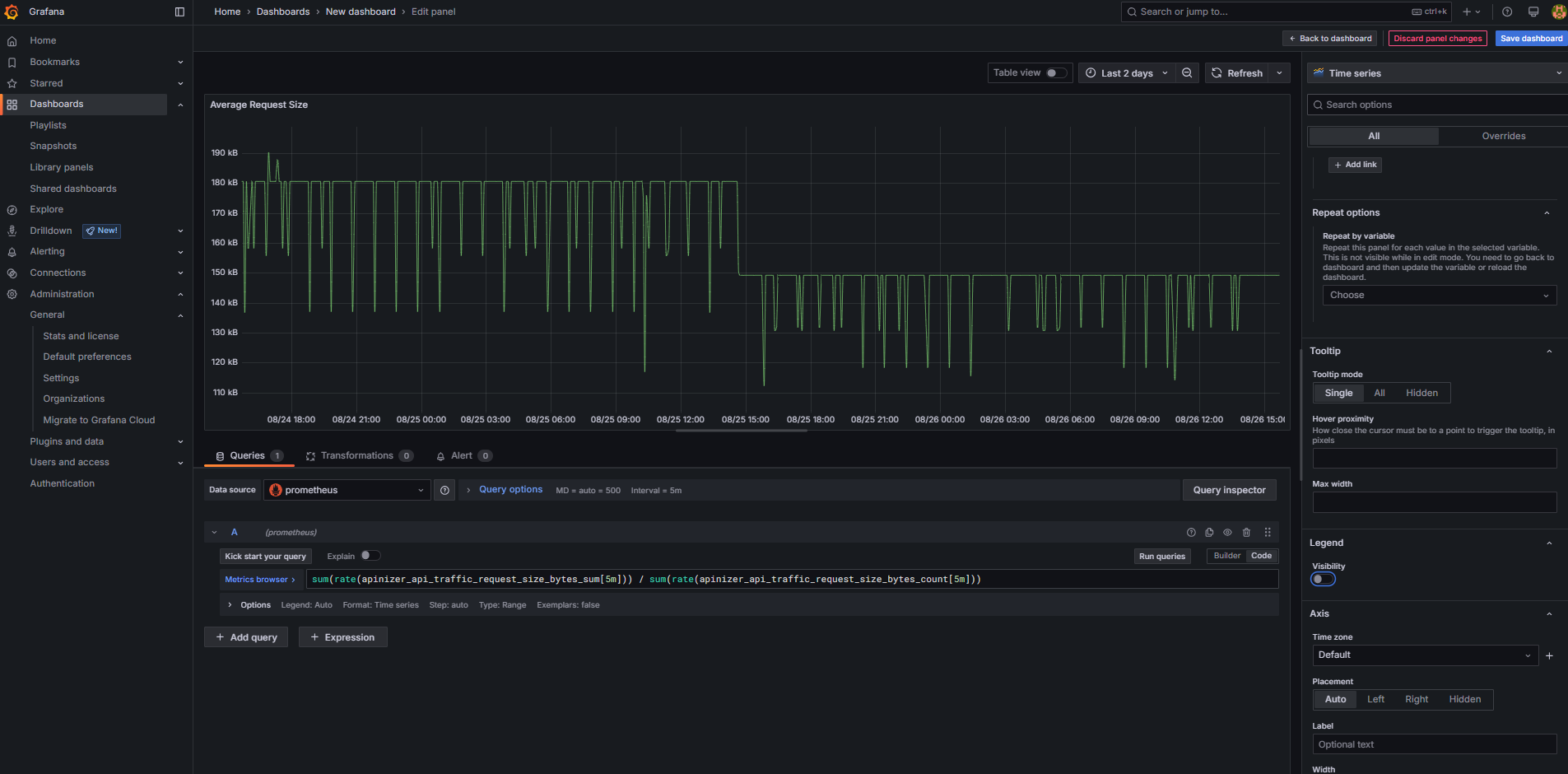Viewport: 1568px width, 774px height.
Task: Click the Alerting bell icon in the sidebar
Action: click(12, 252)
